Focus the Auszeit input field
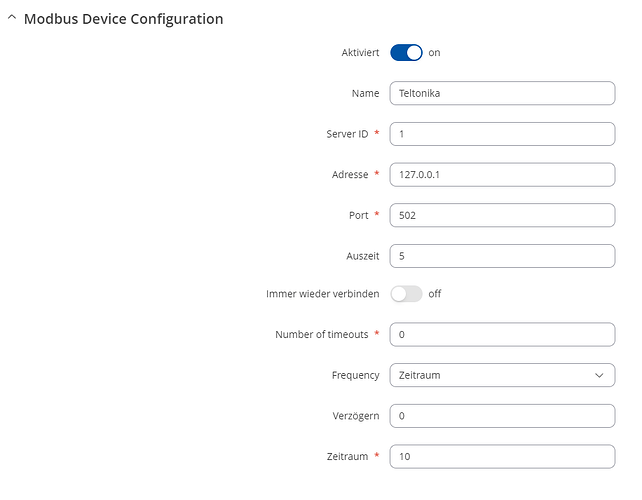The width and height of the screenshot is (642, 500). [502, 256]
